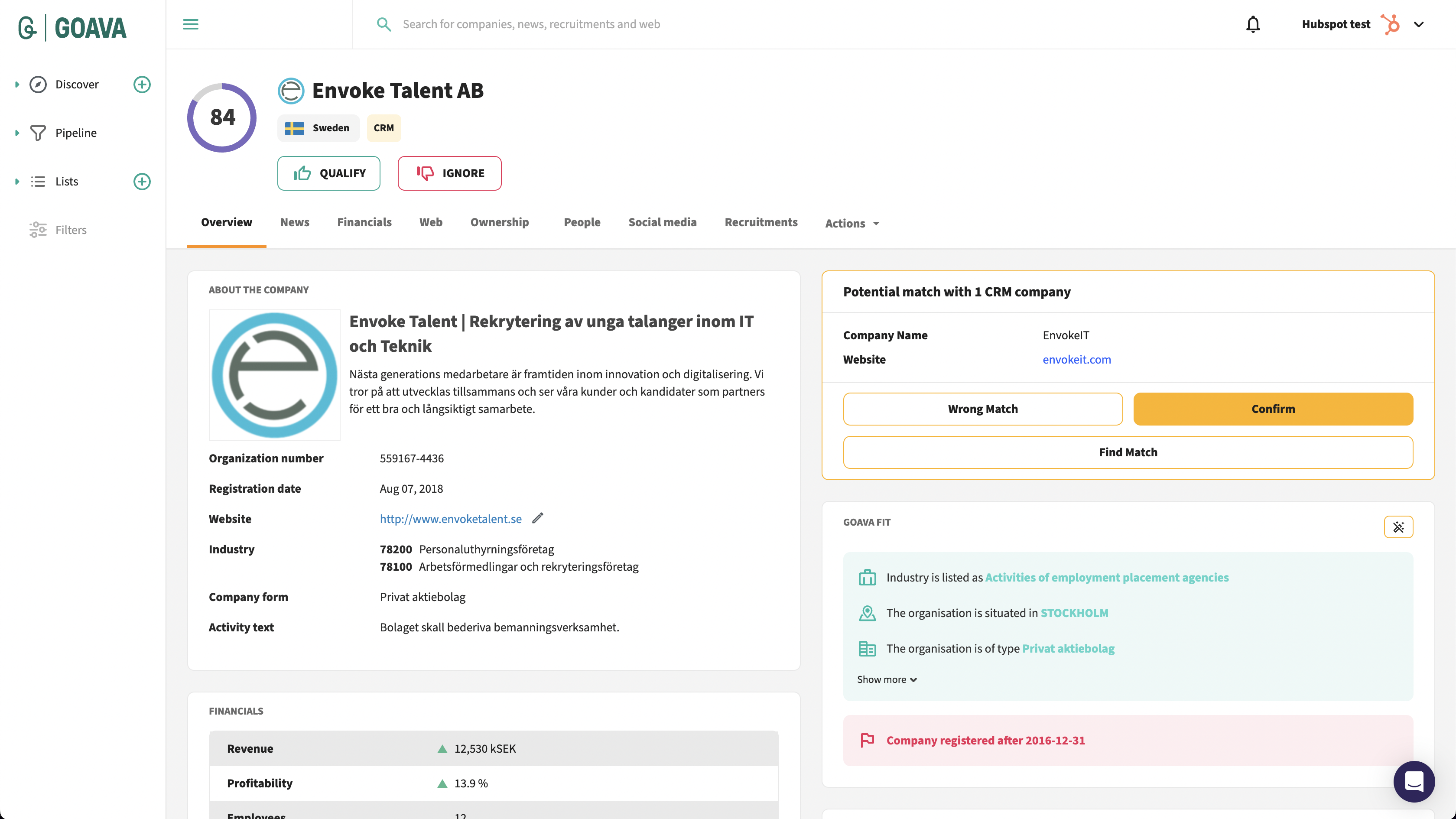Click the QUALIFY button
This screenshot has width=1456, height=819.
tap(328, 173)
